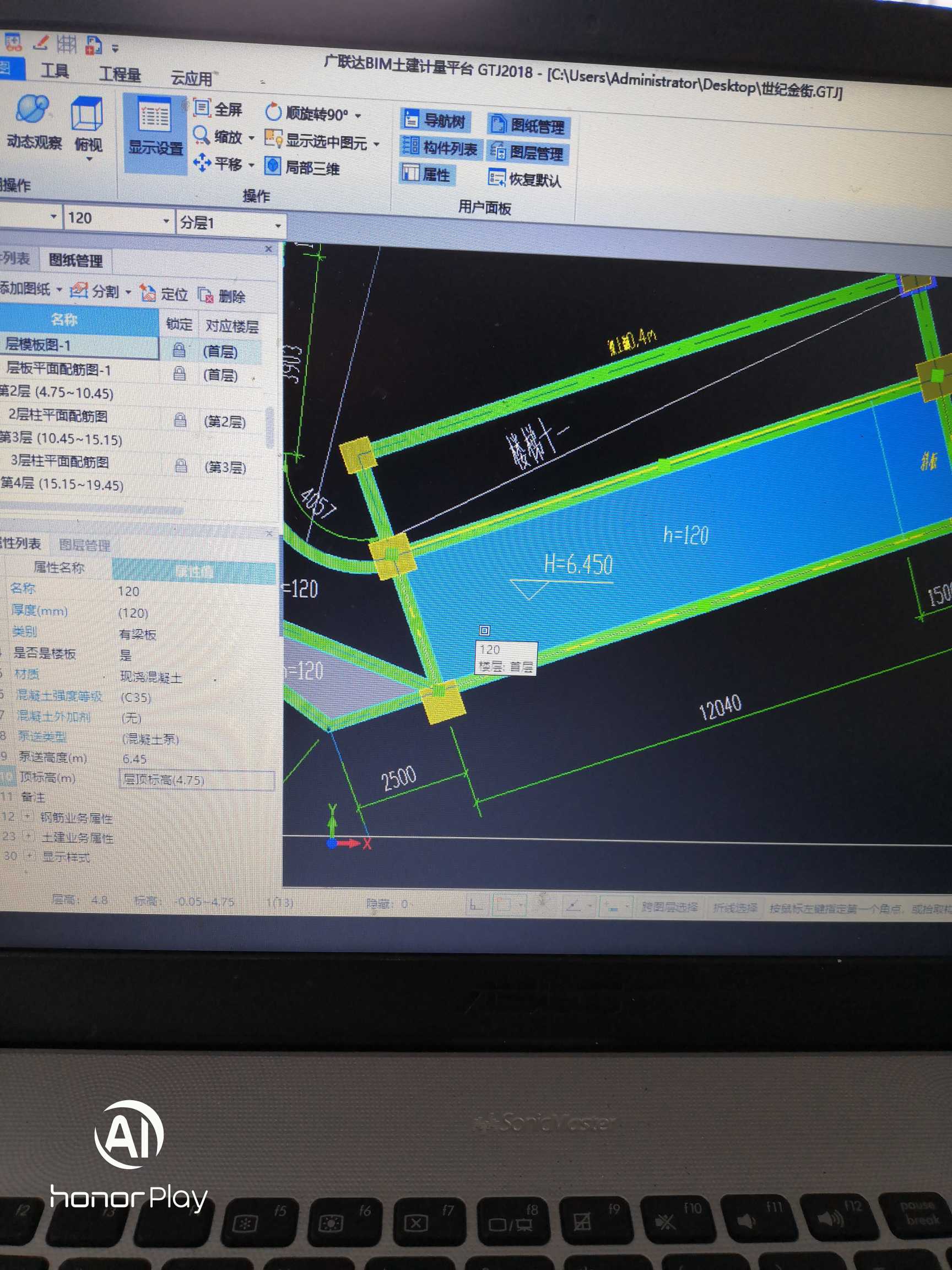The image size is (952, 1270).
Task: Open 局部三维 partial 3D view
Action: (x=302, y=167)
